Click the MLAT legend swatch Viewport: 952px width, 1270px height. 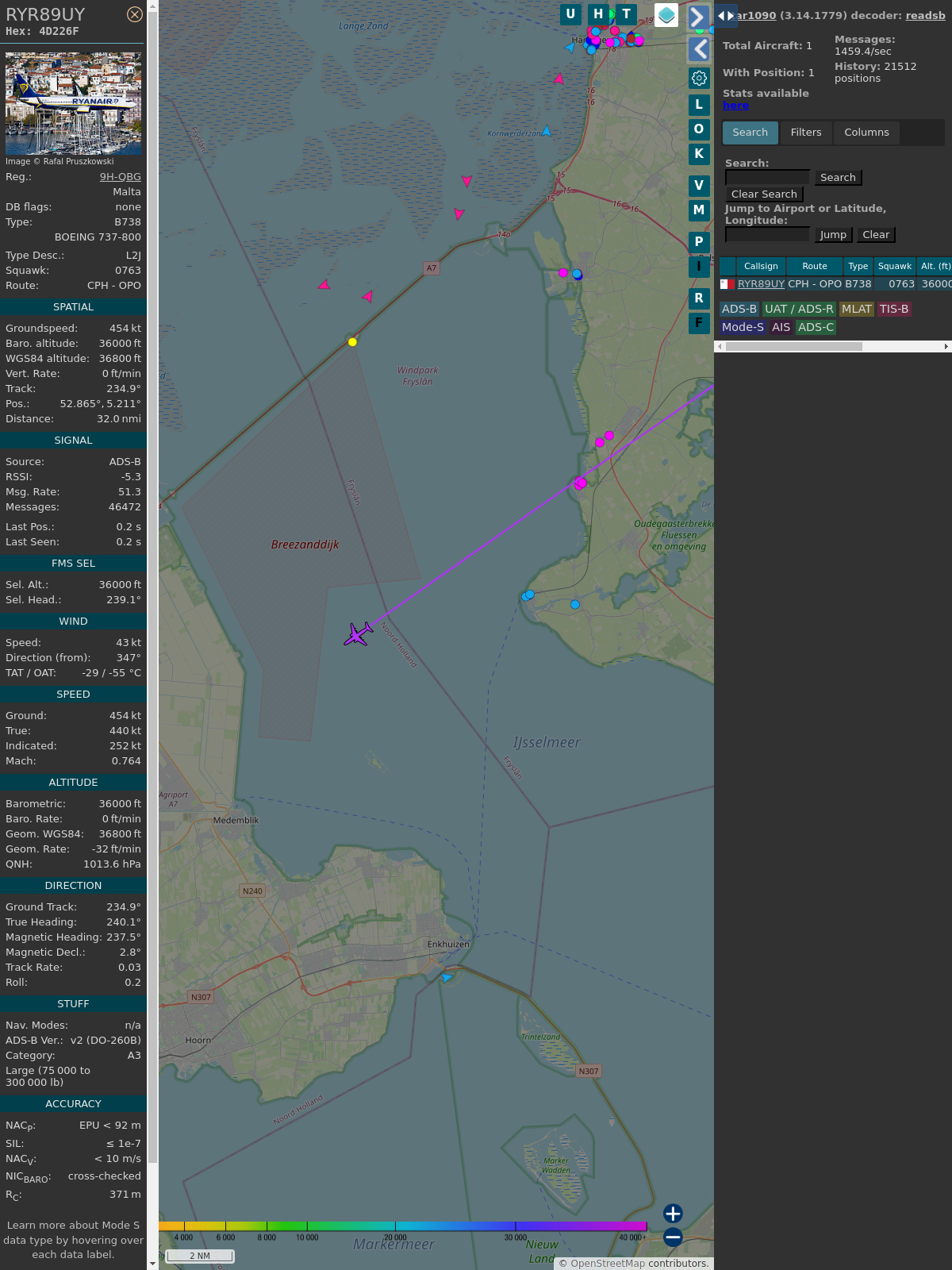[x=857, y=310]
